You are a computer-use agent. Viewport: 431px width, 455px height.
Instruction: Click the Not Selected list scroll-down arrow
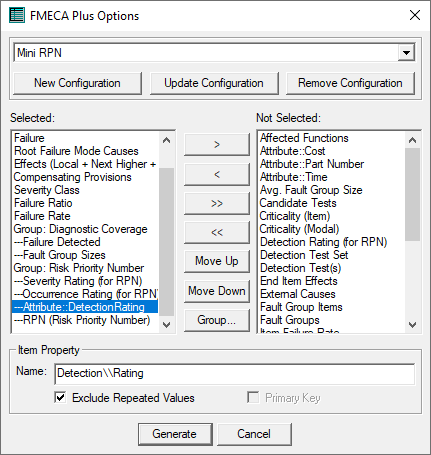[412, 324]
